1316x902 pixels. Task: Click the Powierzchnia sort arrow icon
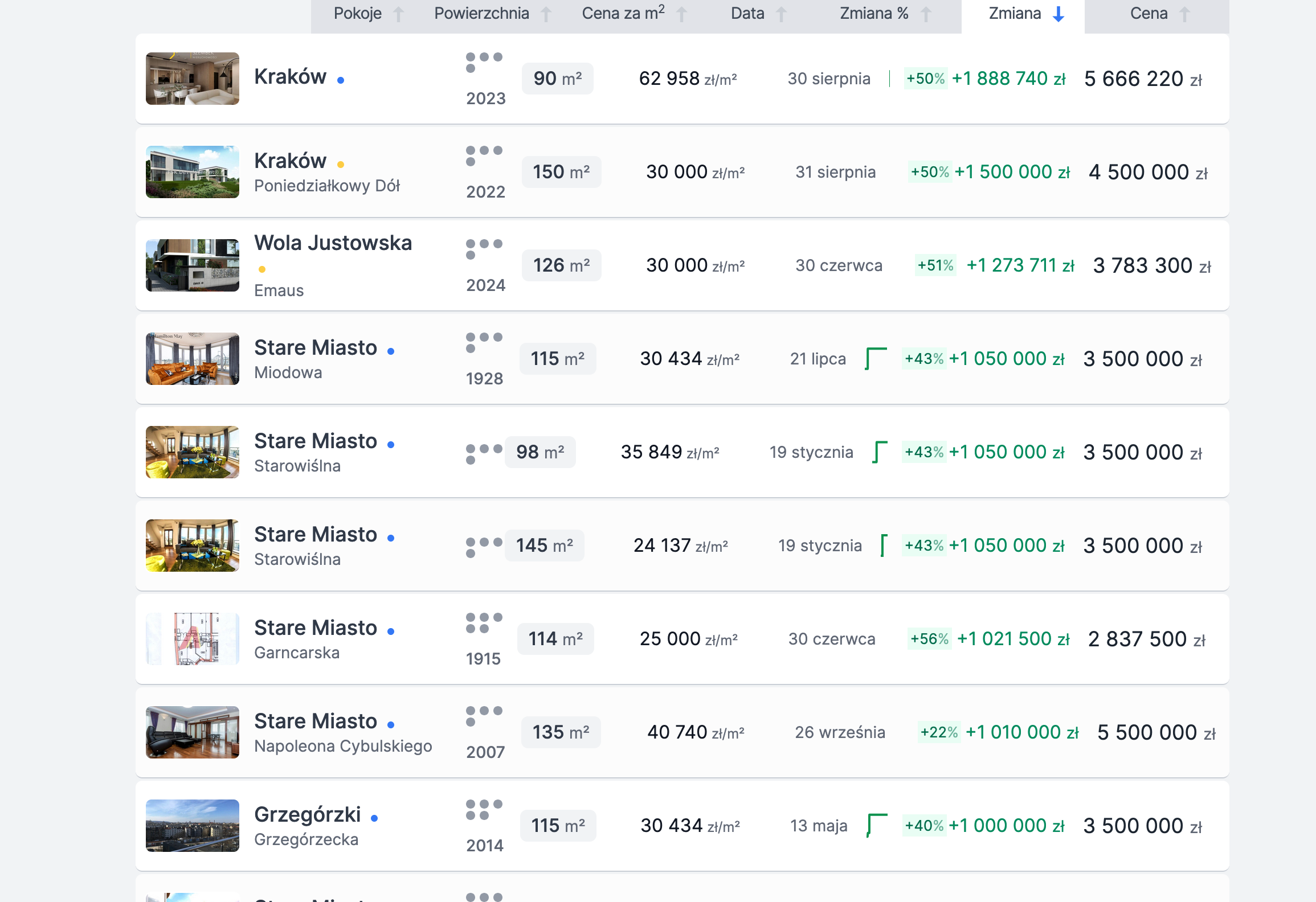click(x=546, y=14)
